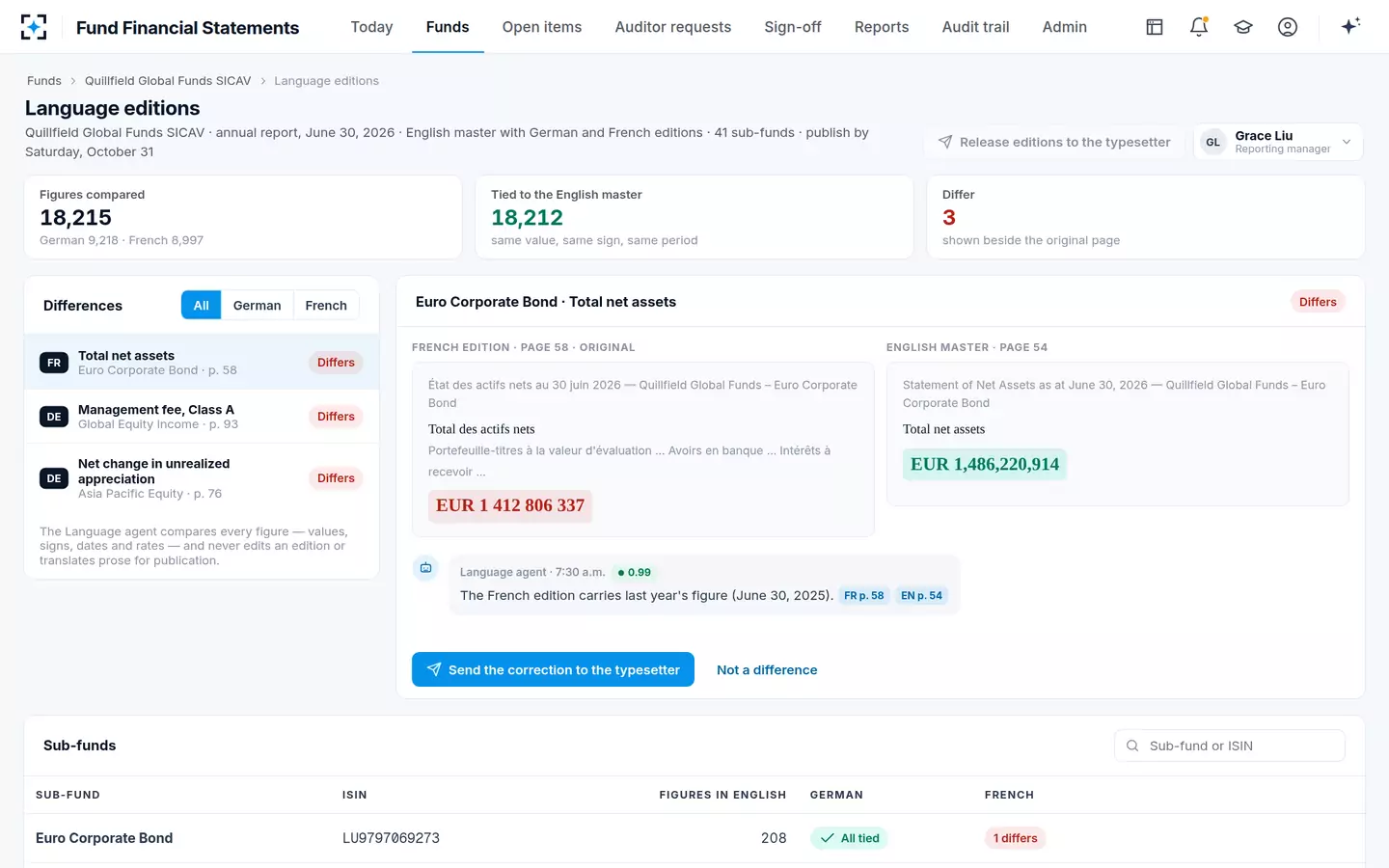The image size is (1389, 868).
Task: Select the Funds tab
Action: (x=448, y=27)
